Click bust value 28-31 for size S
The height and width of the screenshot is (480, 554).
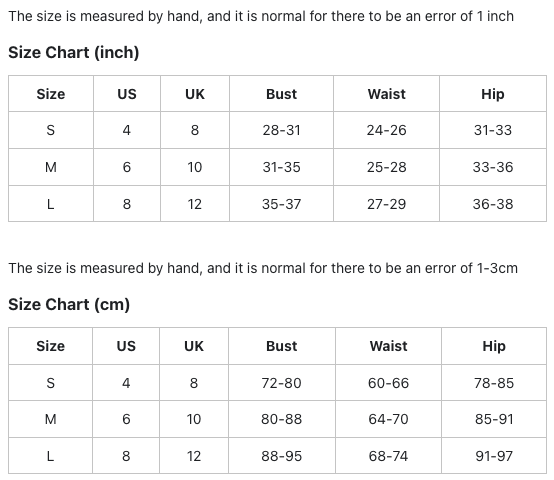tap(281, 130)
